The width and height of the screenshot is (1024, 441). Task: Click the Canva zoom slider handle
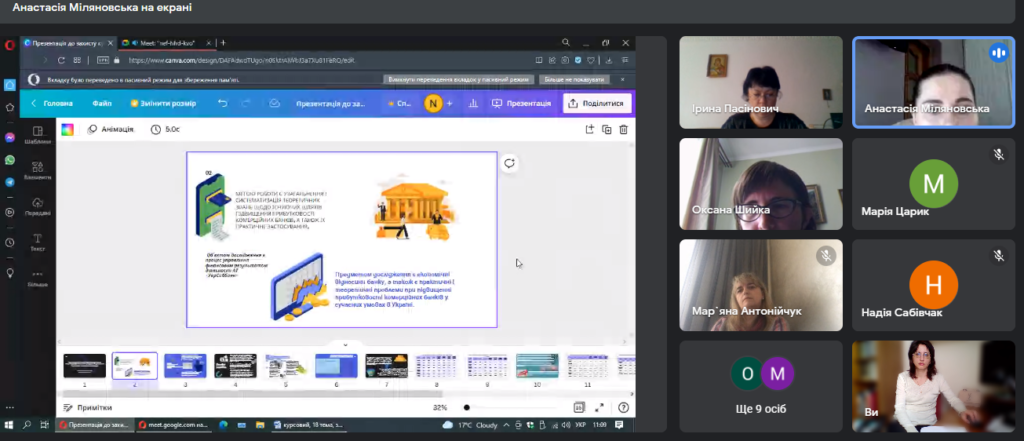466,408
